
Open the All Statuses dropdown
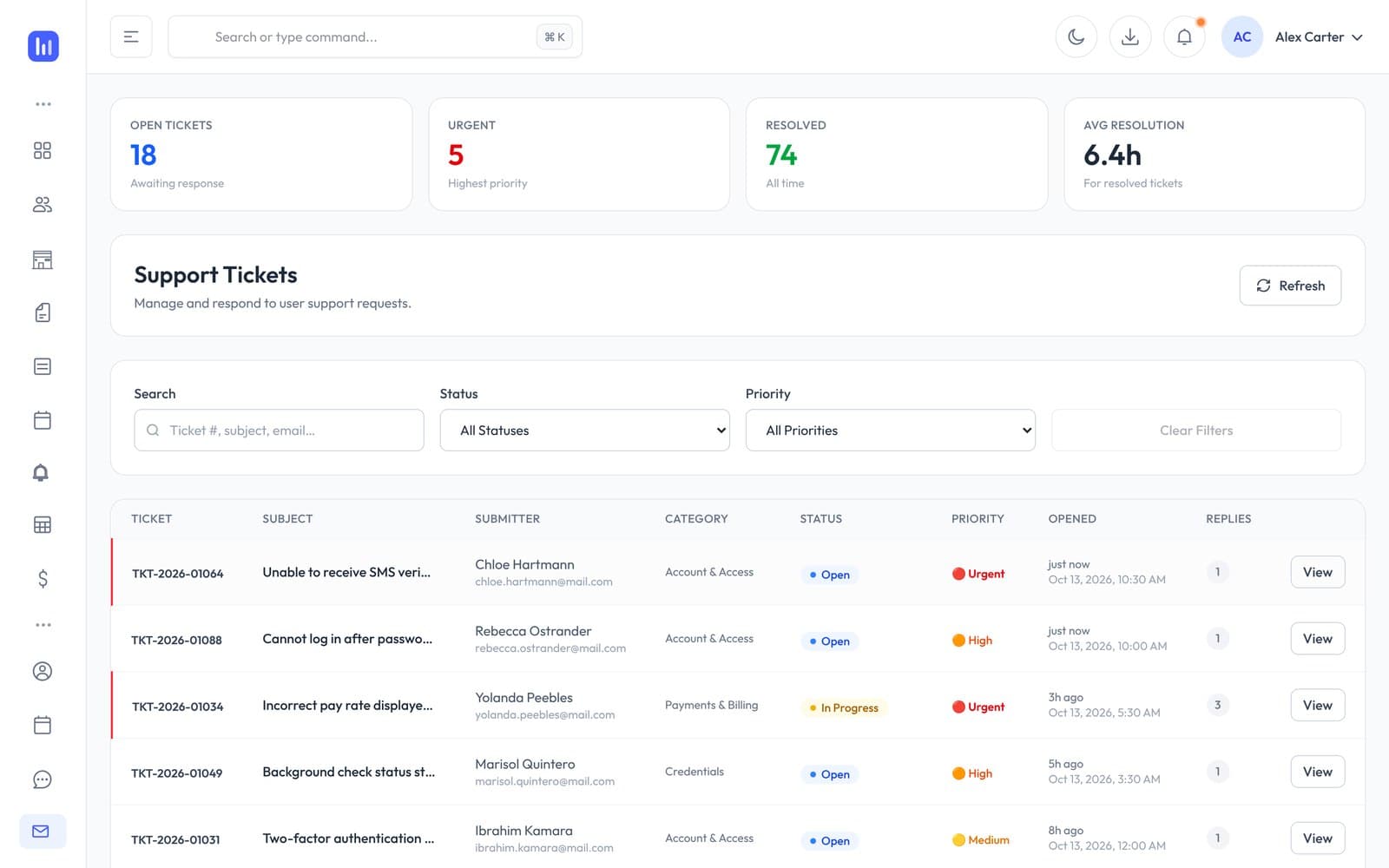click(585, 431)
